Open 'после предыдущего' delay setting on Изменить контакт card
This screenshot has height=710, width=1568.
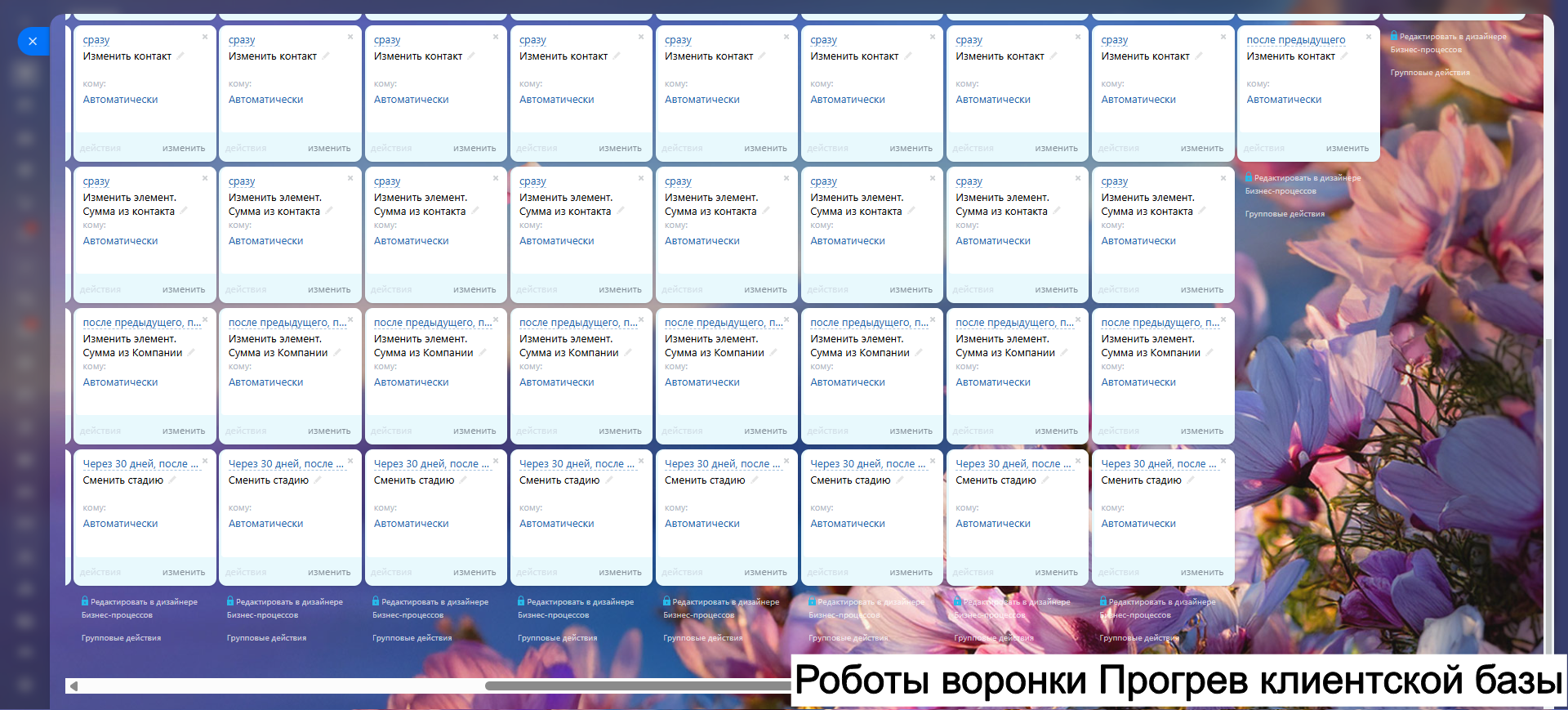[1295, 40]
